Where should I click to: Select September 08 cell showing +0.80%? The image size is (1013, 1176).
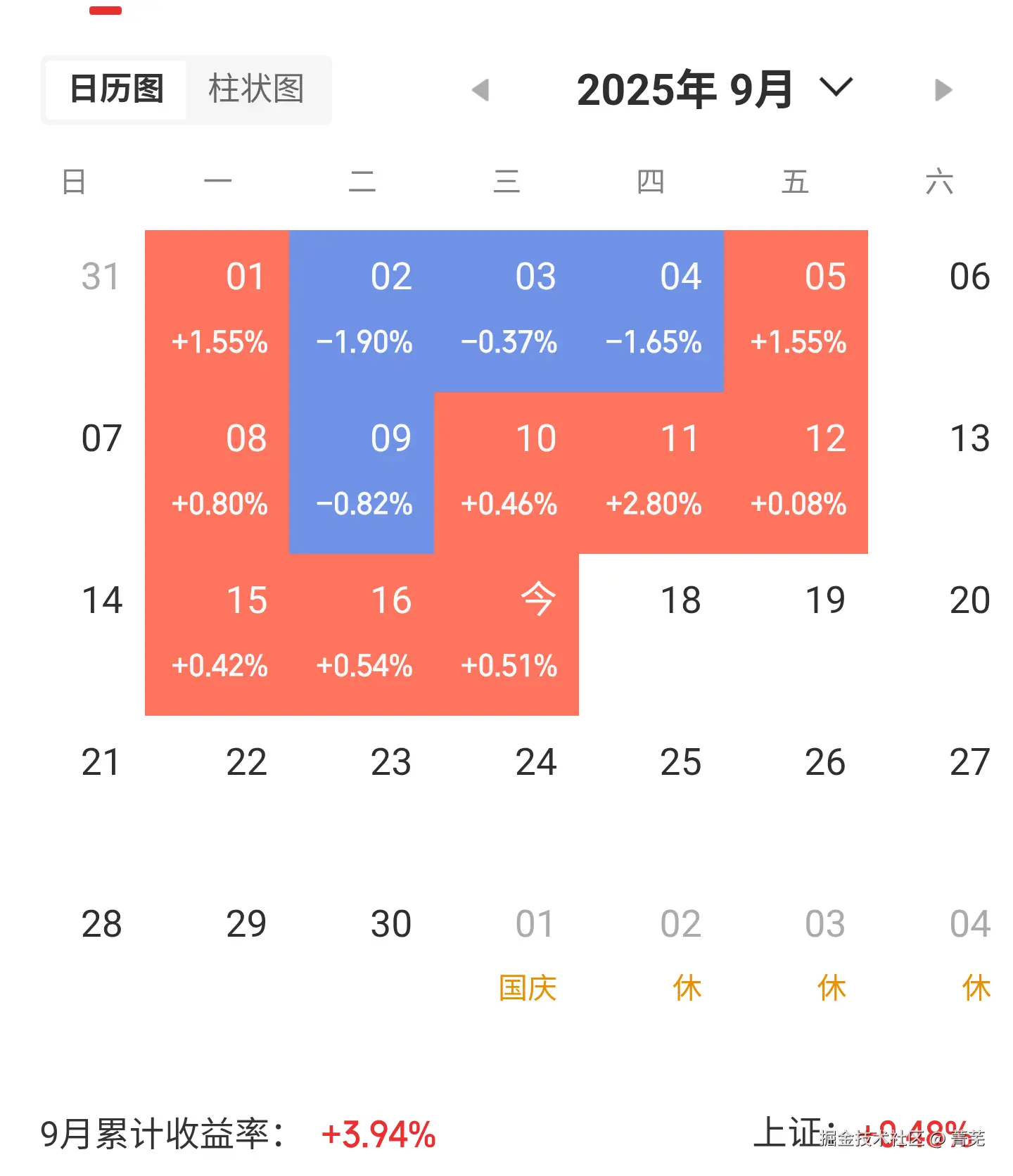click(x=217, y=472)
